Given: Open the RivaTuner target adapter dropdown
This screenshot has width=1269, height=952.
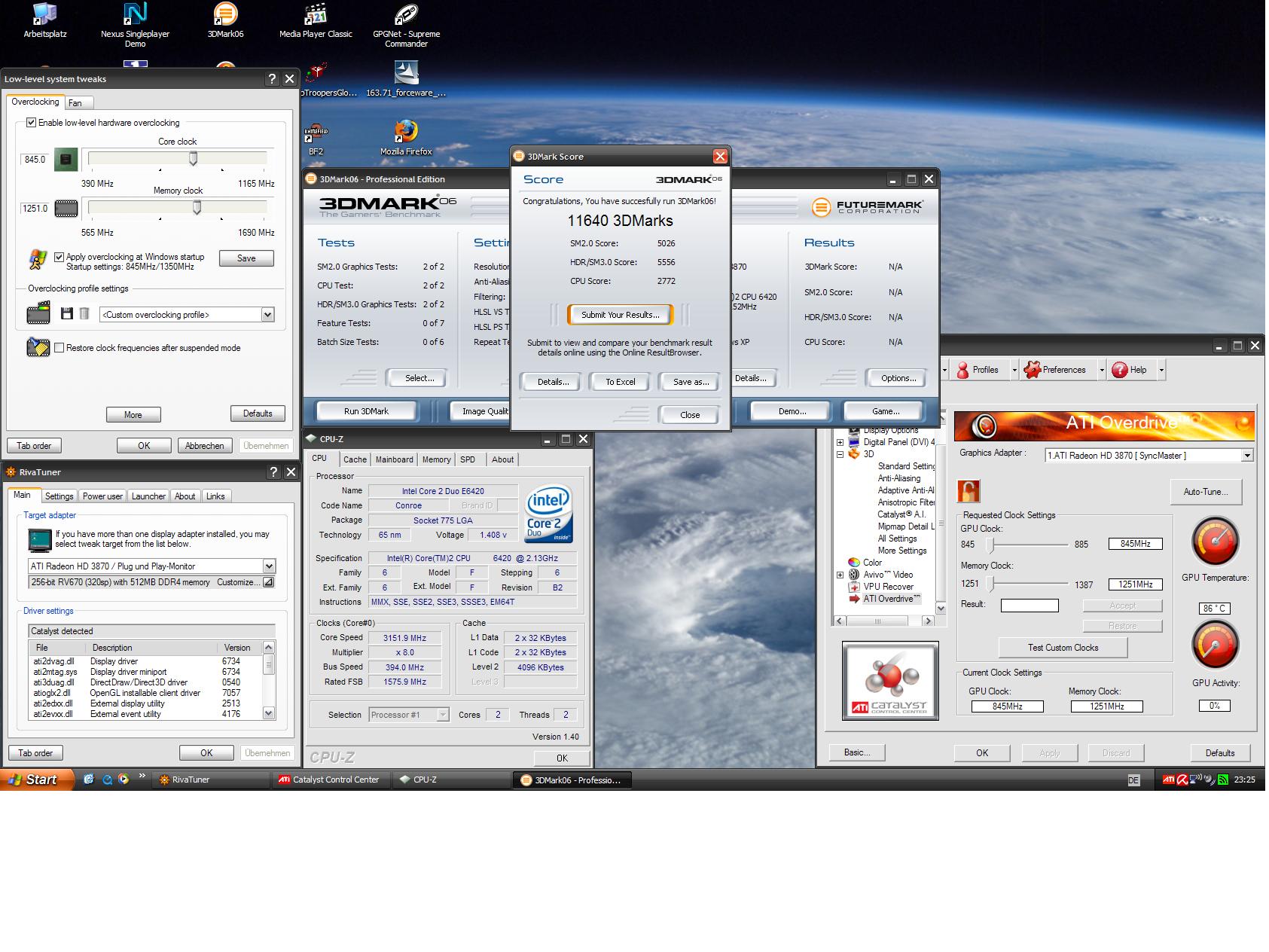Looking at the screenshot, I should tap(269, 566).
